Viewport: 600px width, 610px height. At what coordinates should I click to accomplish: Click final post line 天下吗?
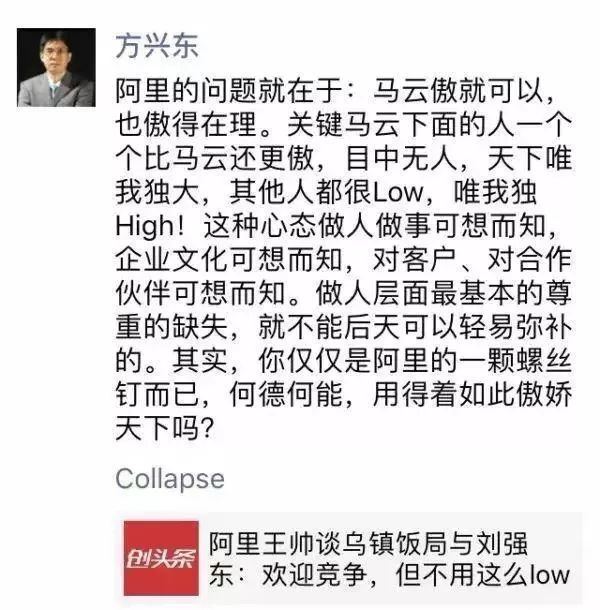pos(165,429)
